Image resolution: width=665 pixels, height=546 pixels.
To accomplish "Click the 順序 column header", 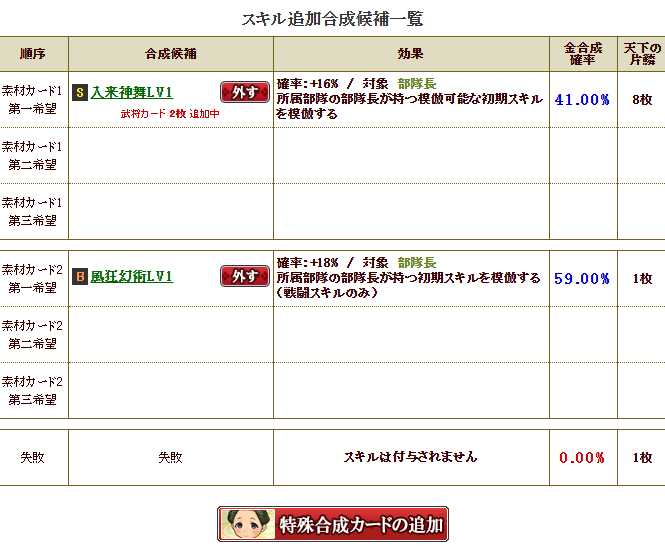I will (33, 54).
